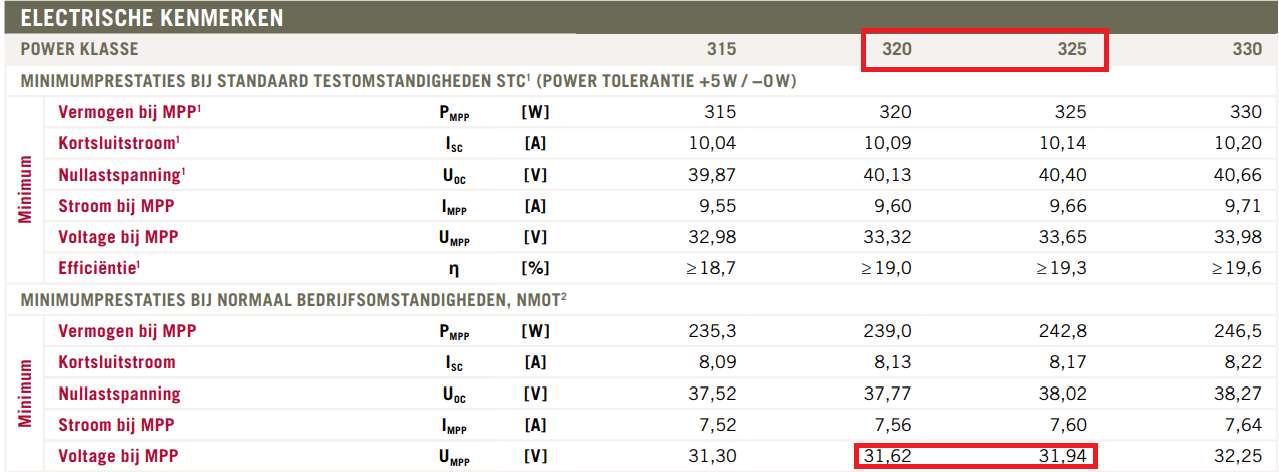Click the 315 in the Power Klasse header row
1279x472 pixels.
[x=721, y=49]
